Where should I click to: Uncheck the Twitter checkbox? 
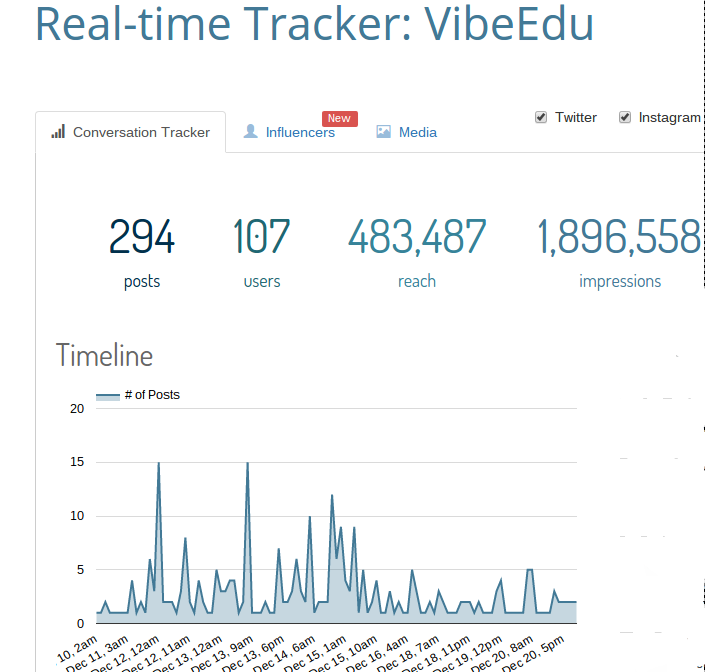click(541, 117)
